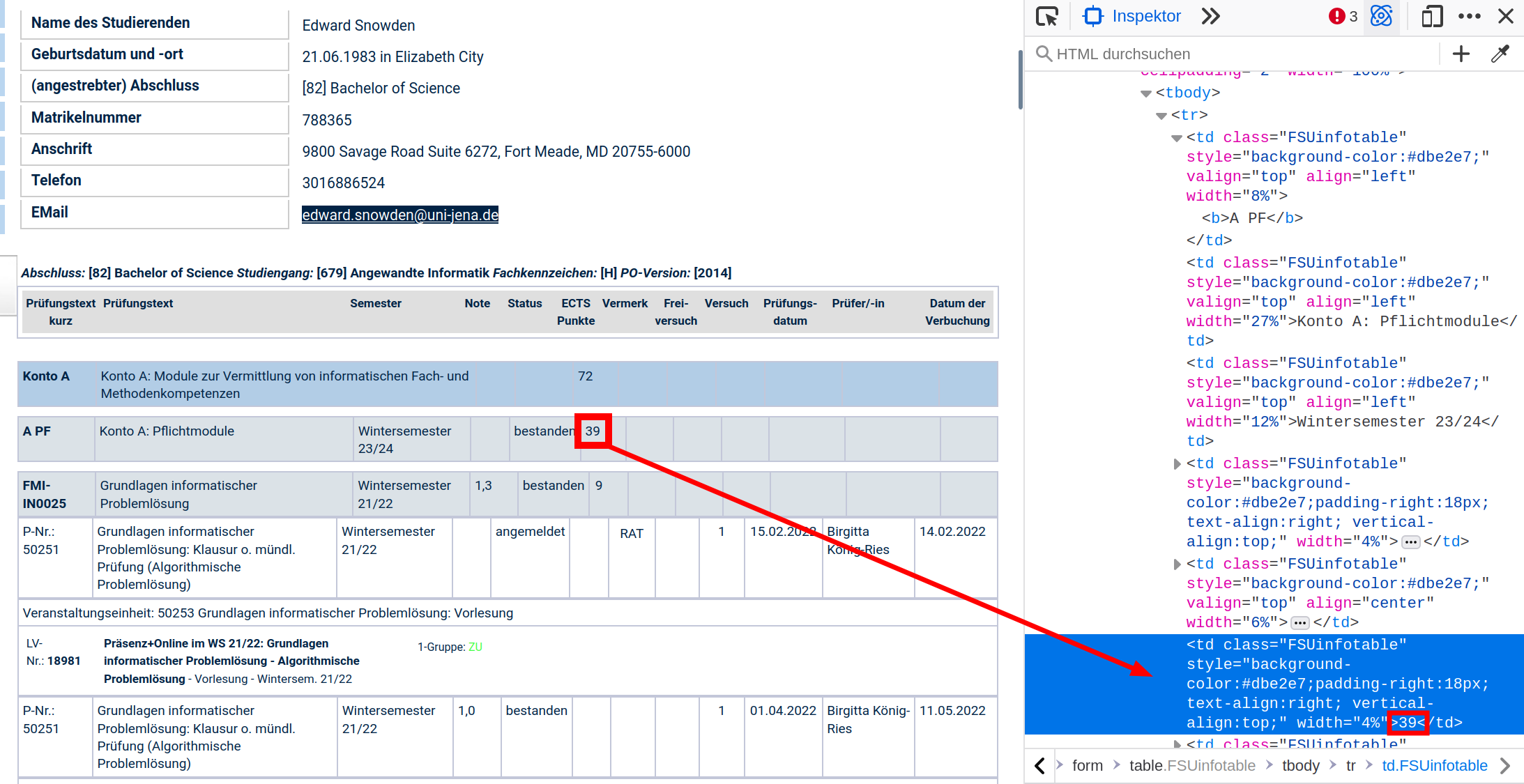The image size is (1524, 784).
Task: Select the Konto A: Pflichtmodule td node
Action: click(x=1351, y=302)
